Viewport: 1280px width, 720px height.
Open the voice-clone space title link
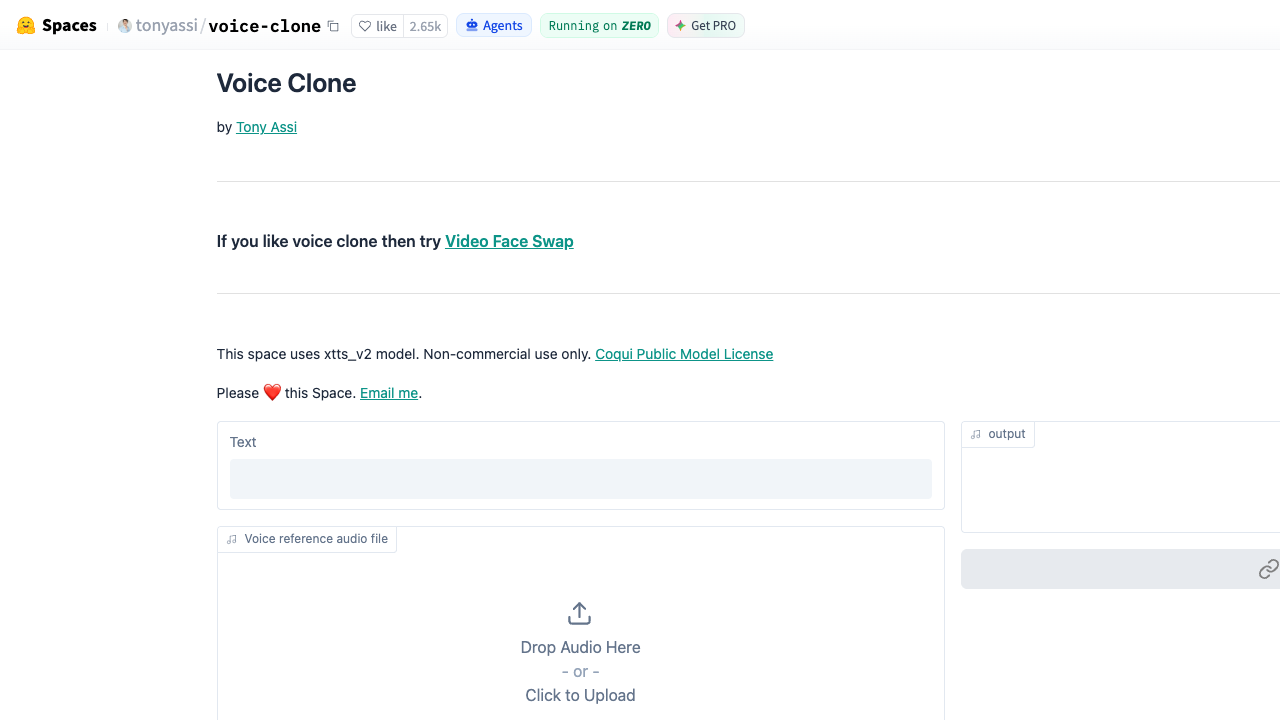[264, 26]
